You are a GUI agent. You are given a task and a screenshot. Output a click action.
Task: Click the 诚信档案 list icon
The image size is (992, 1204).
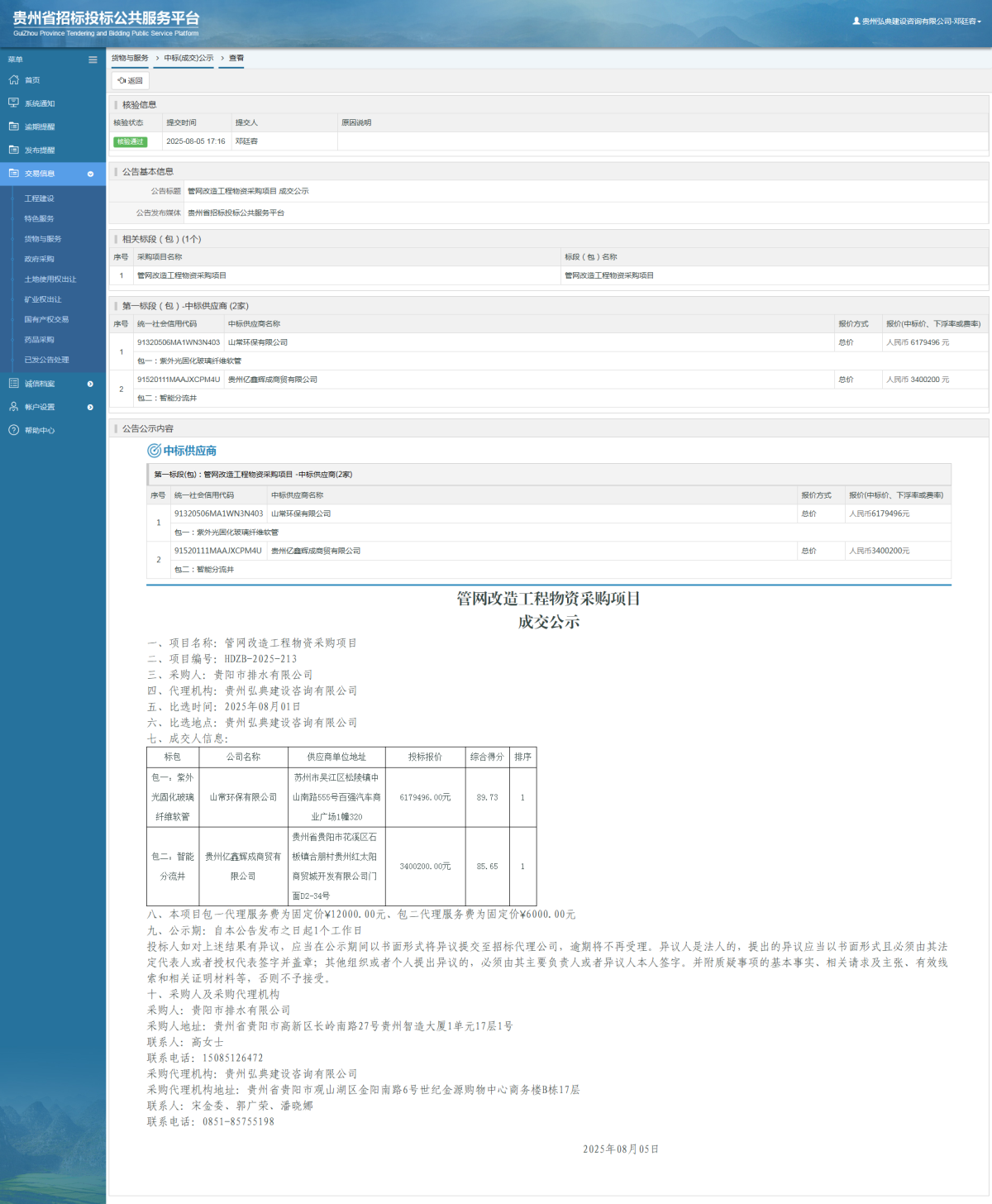(x=13, y=384)
